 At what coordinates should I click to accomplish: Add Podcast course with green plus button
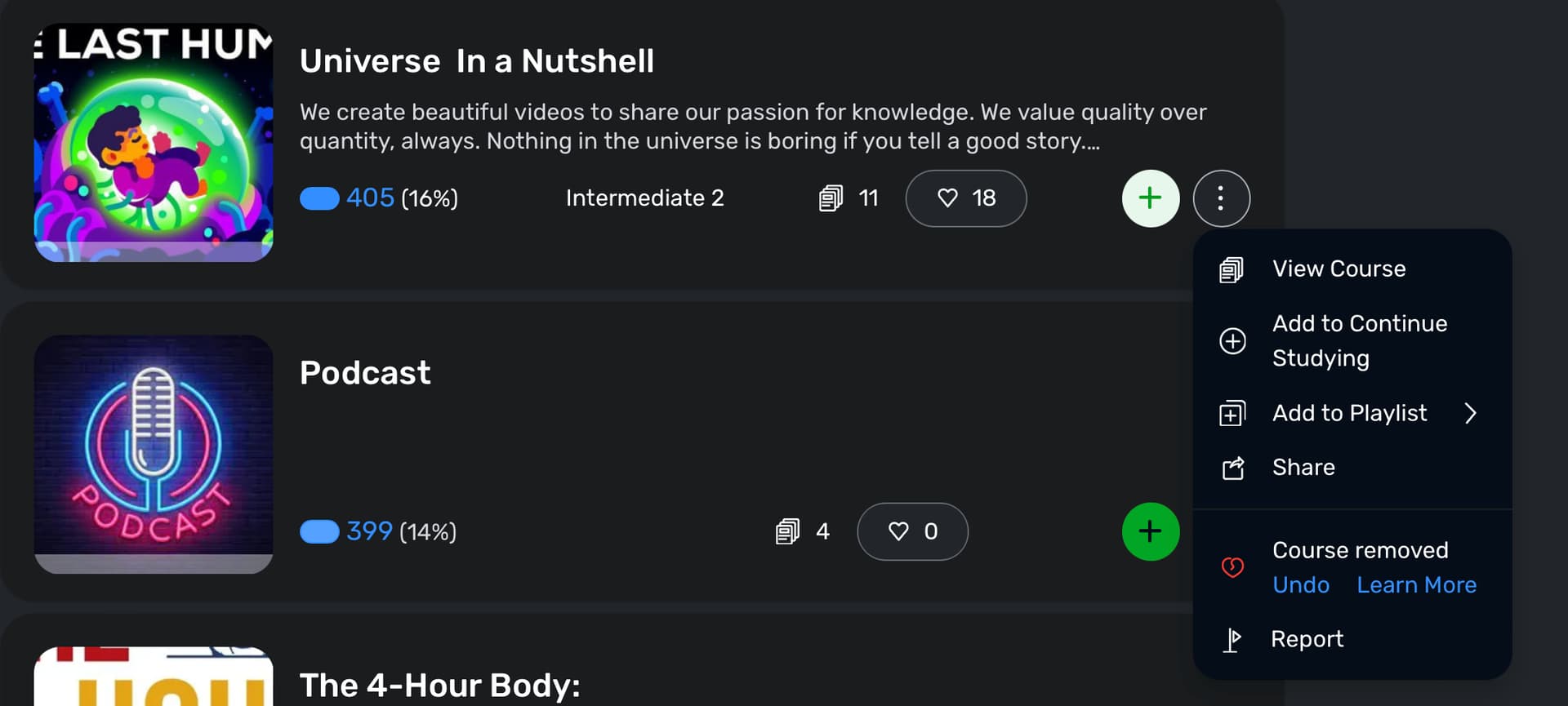(x=1150, y=531)
